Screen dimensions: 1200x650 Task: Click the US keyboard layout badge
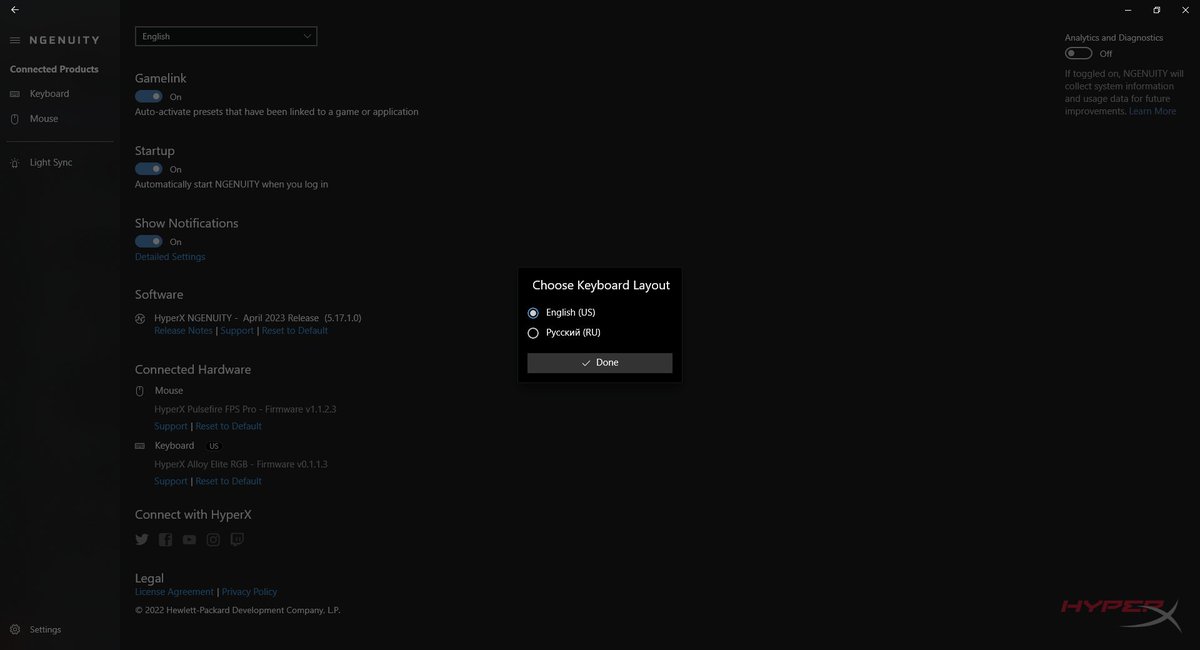[213, 446]
